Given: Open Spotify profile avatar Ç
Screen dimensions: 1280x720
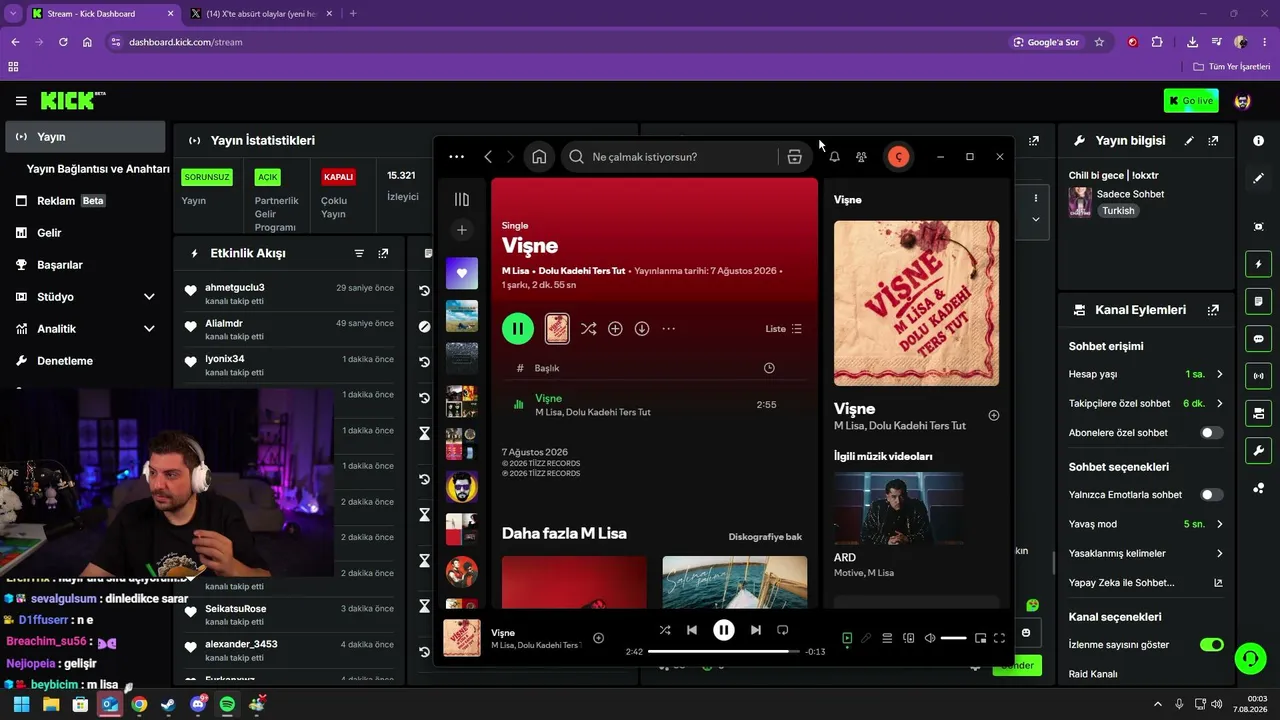Looking at the screenshot, I should coord(898,157).
